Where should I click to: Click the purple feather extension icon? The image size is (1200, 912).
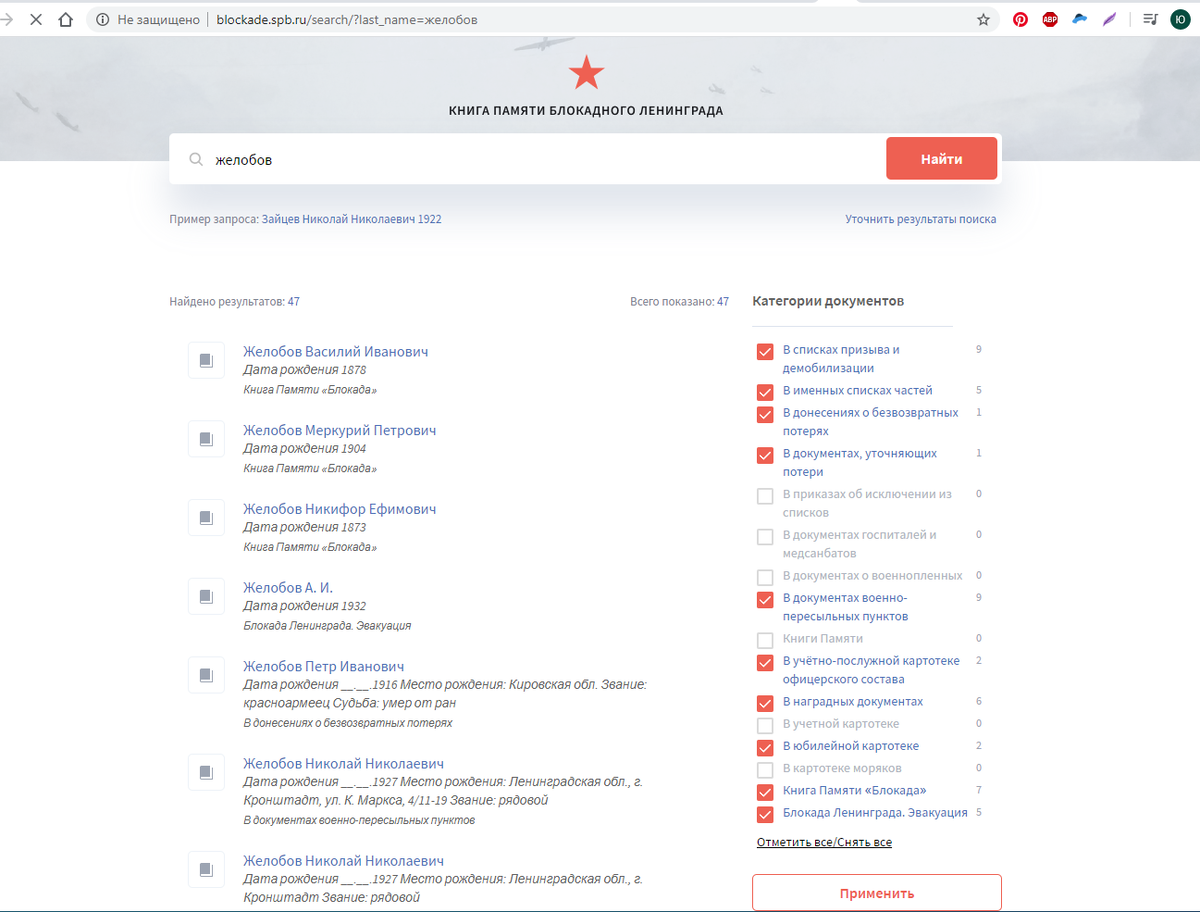(1109, 19)
